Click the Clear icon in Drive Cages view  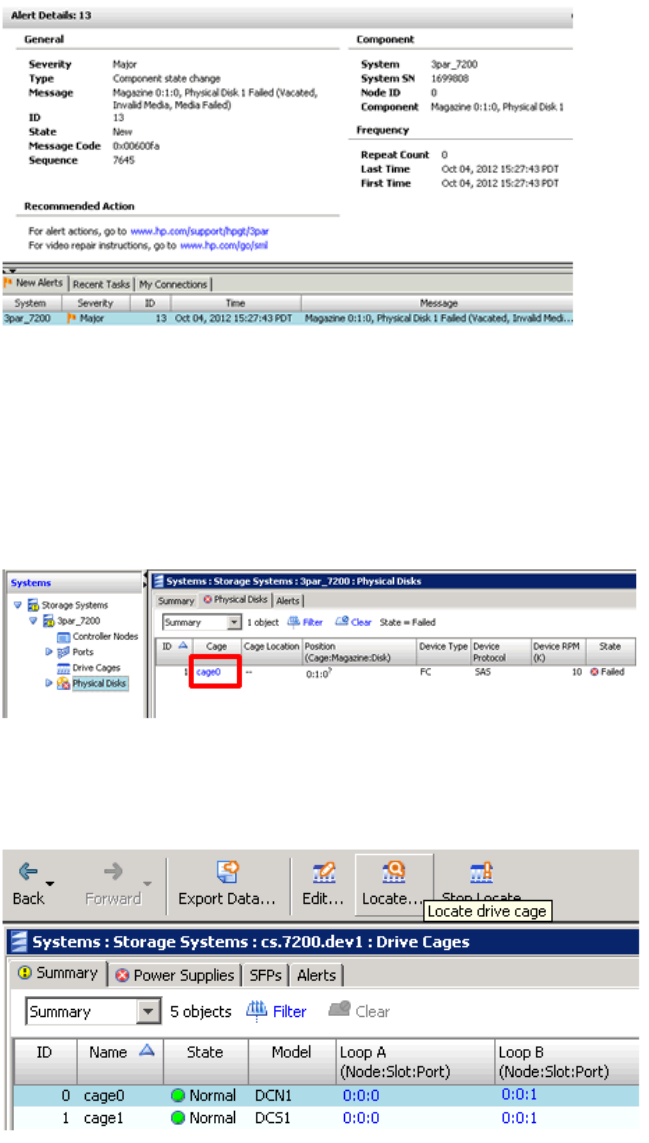(339, 1010)
